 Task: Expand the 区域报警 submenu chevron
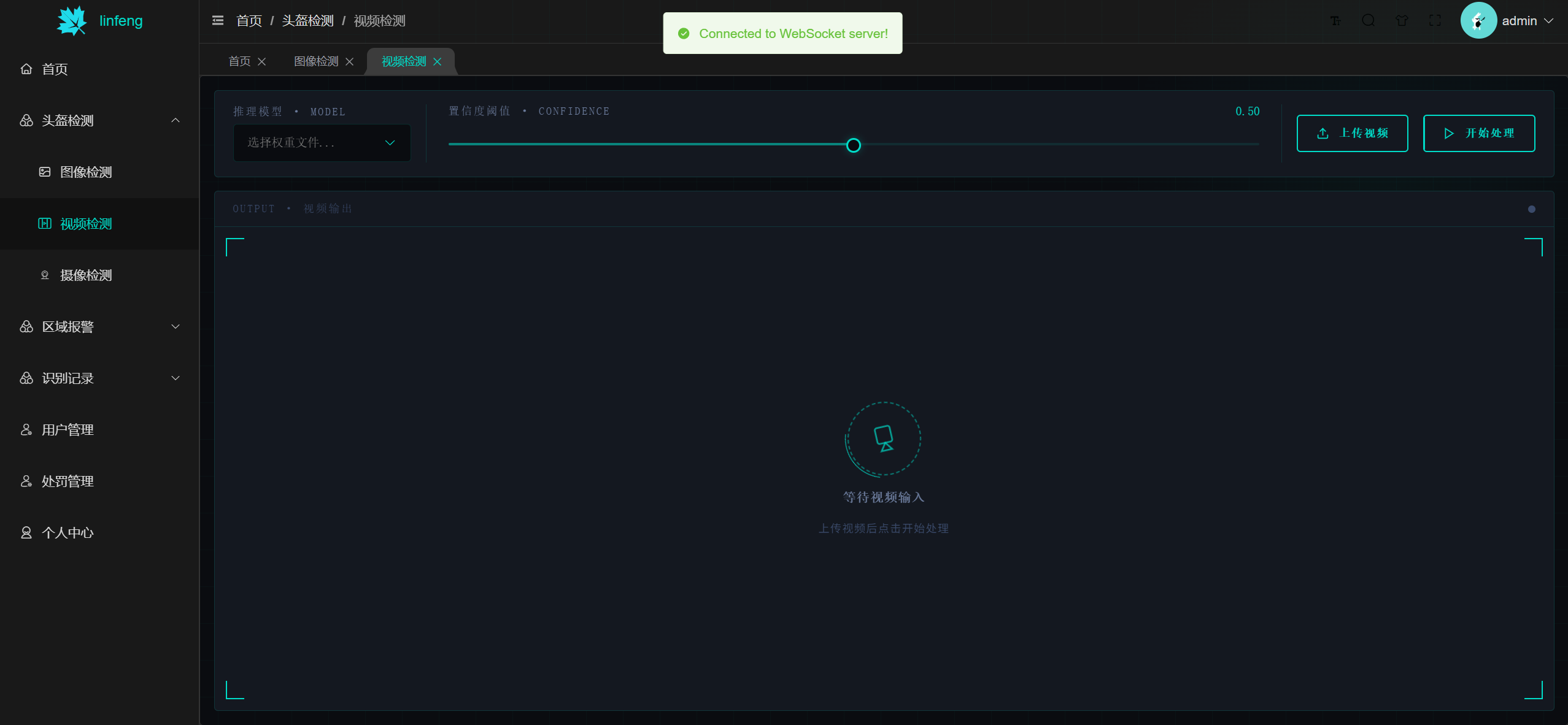176,326
